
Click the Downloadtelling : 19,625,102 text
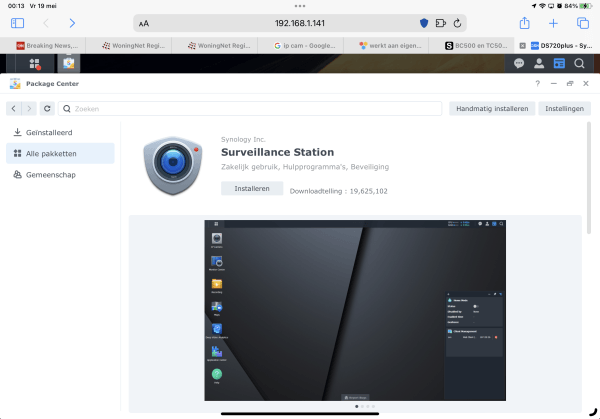tap(338, 191)
